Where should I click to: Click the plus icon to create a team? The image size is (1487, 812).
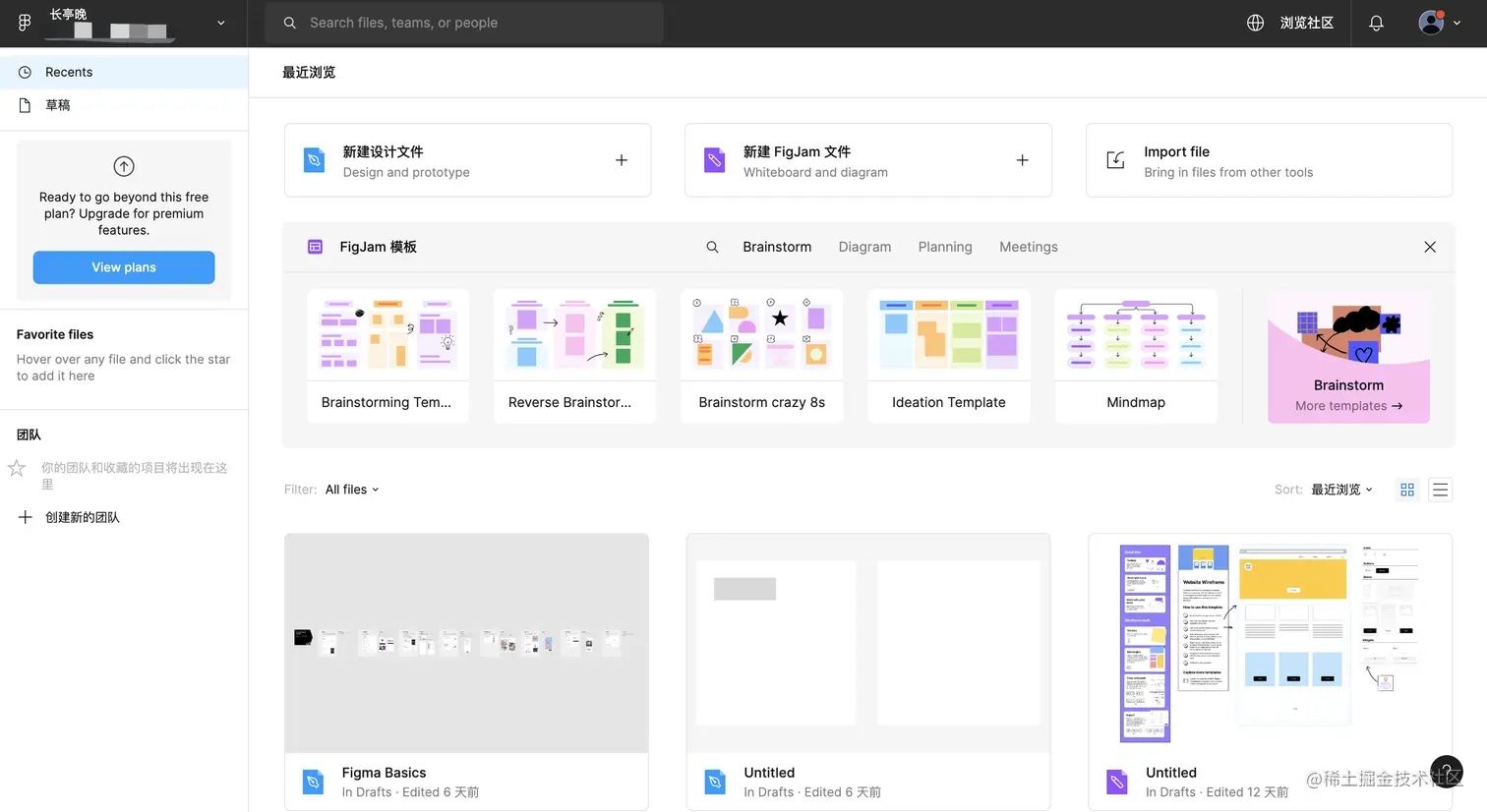[26, 517]
